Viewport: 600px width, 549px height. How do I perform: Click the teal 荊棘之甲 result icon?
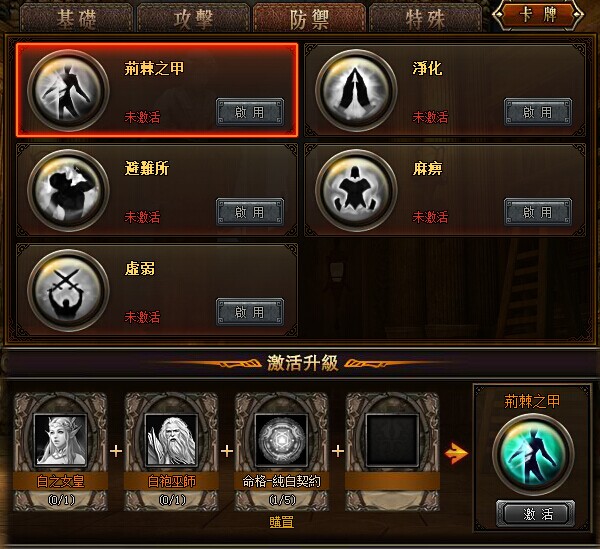point(533,454)
